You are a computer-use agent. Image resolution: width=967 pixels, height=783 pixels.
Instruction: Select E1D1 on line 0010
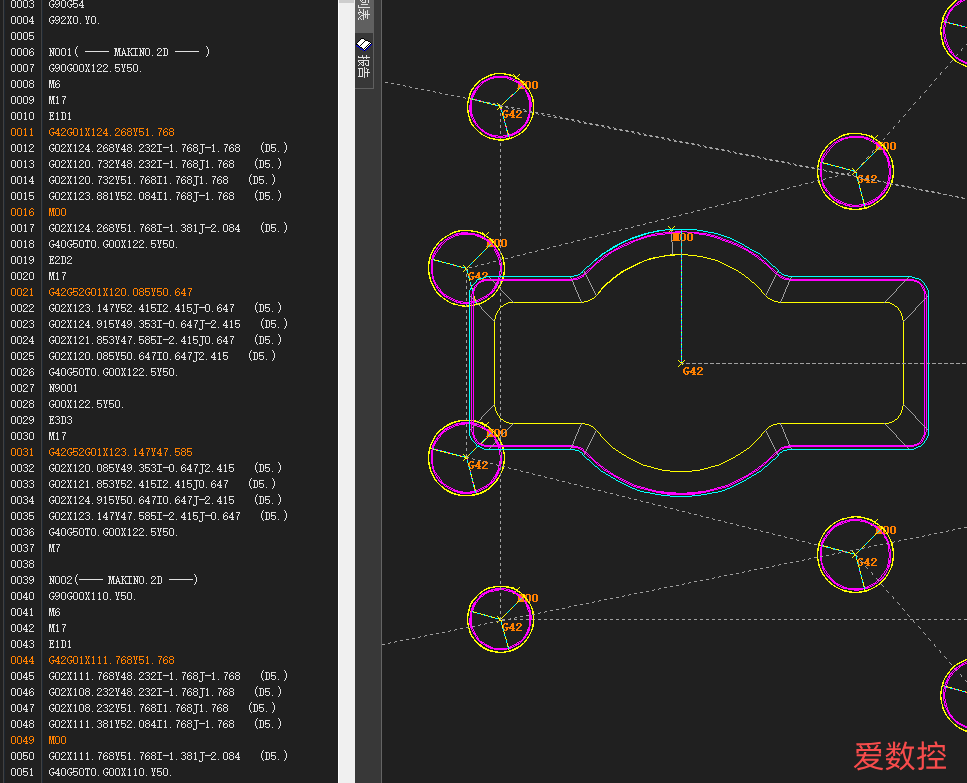point(60,116)
